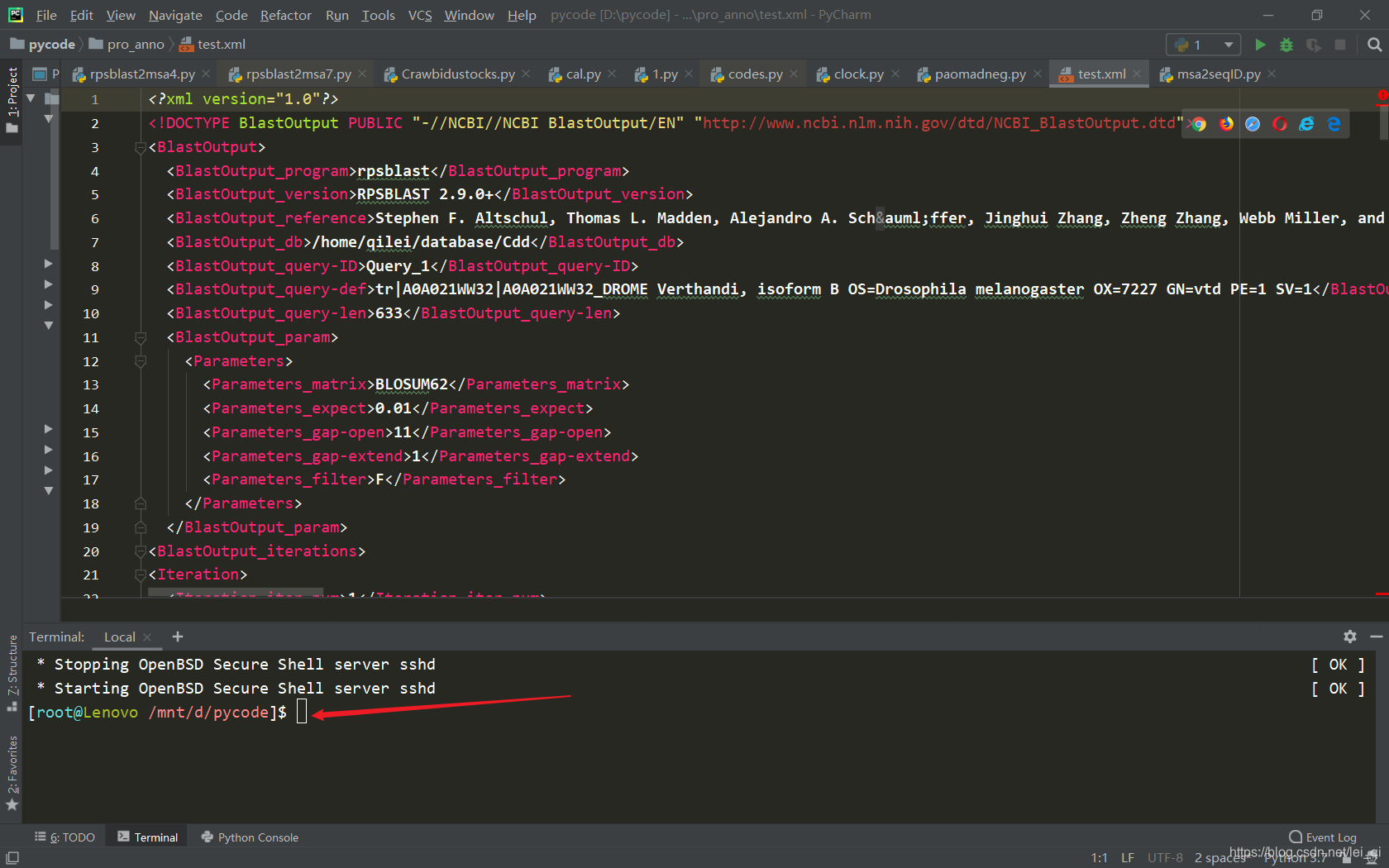Open the File menu
Viewport: 1389px width, 868px height.
click(x=46, y=15)
